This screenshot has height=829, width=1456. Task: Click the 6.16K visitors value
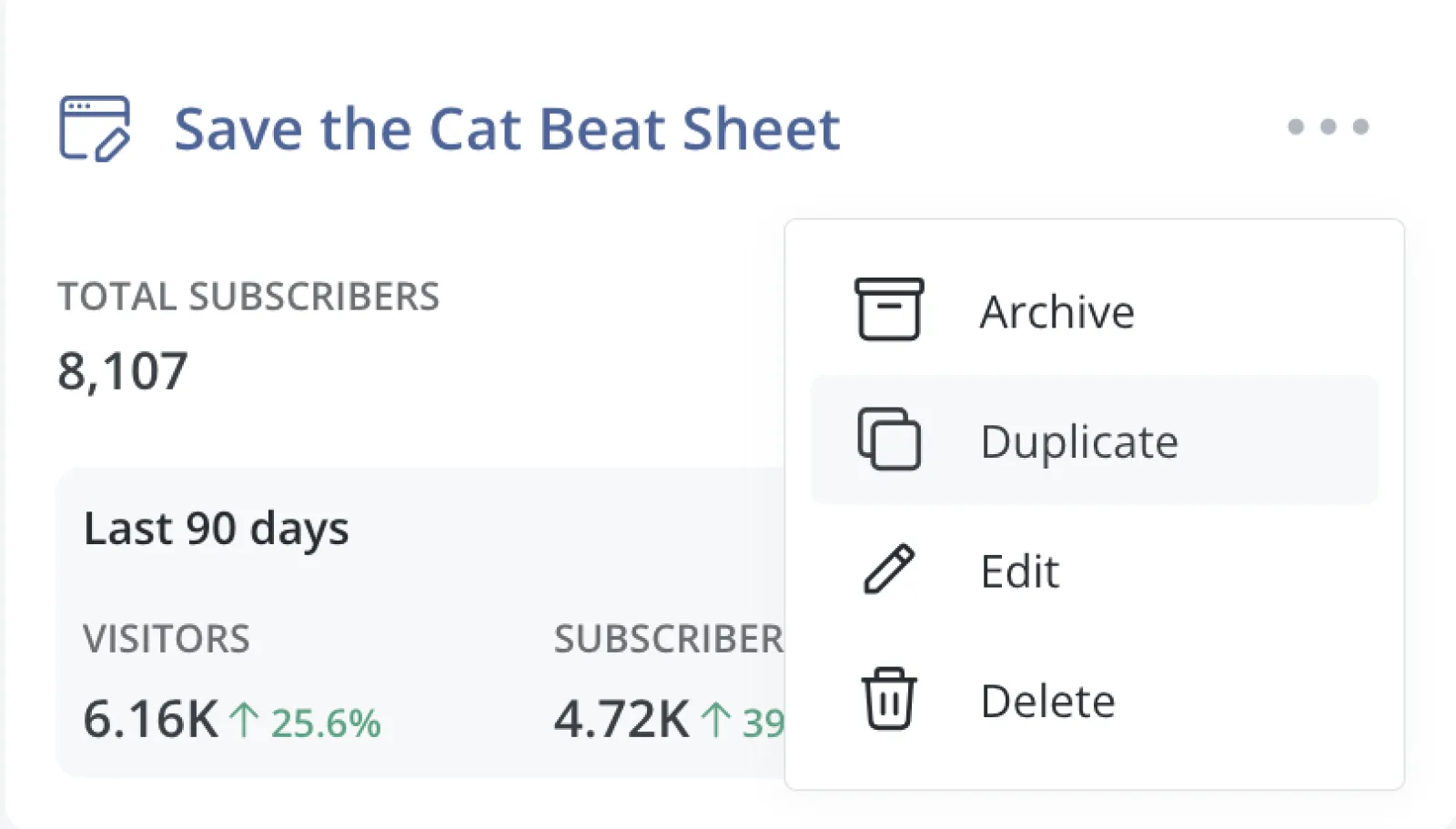[x=150, y=719]
